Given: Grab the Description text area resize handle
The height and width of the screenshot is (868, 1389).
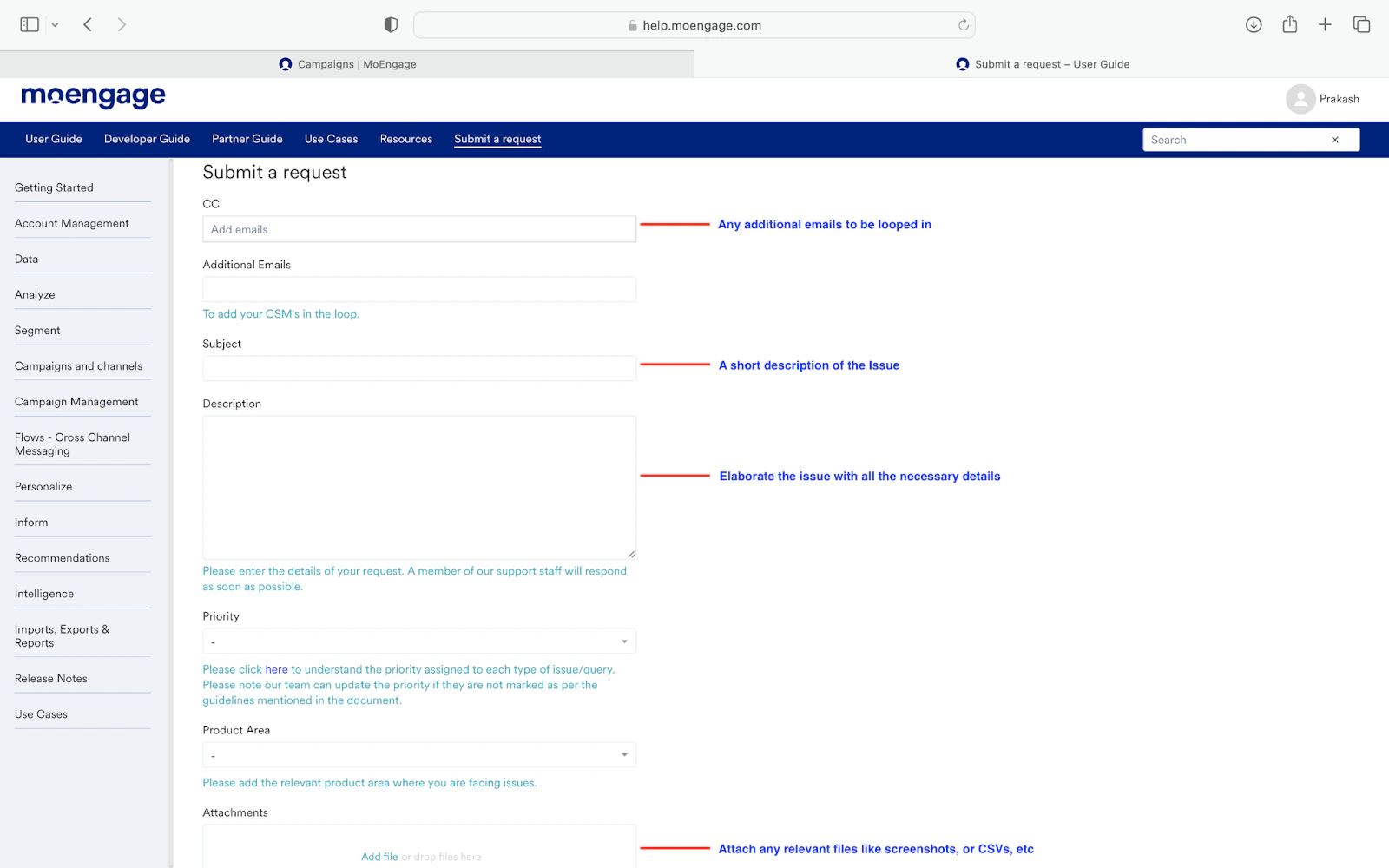Looking at the screenshot, I should [631, 554].
